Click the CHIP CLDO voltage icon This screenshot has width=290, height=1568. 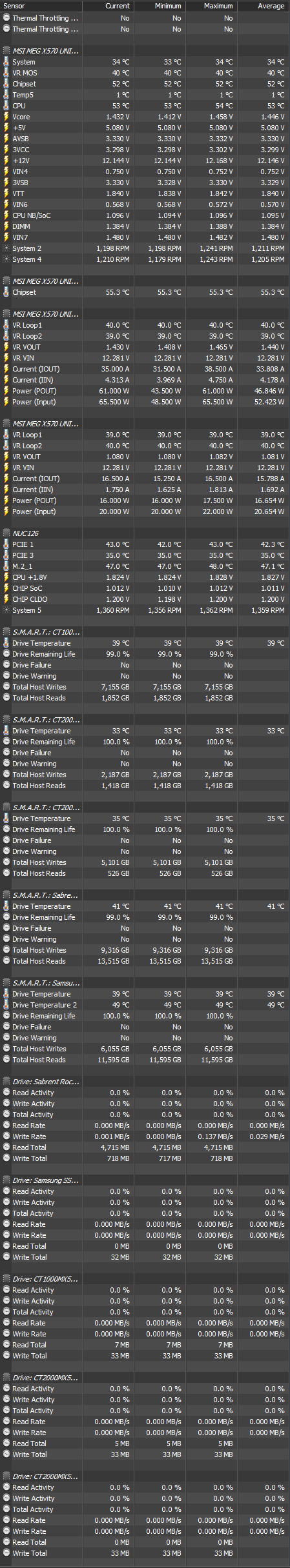(6, 599)
